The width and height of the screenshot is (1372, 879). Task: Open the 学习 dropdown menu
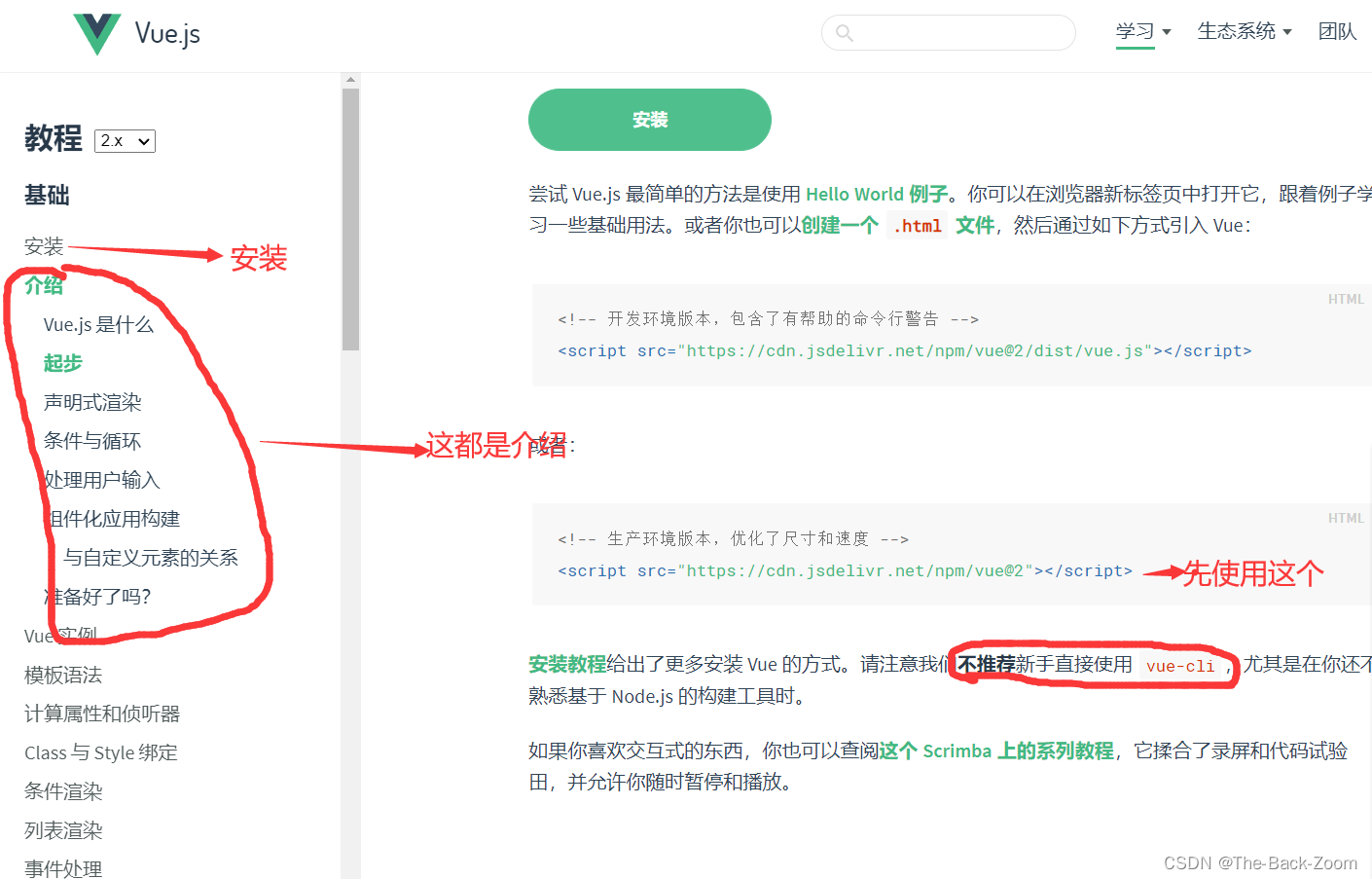point(1143,31)
